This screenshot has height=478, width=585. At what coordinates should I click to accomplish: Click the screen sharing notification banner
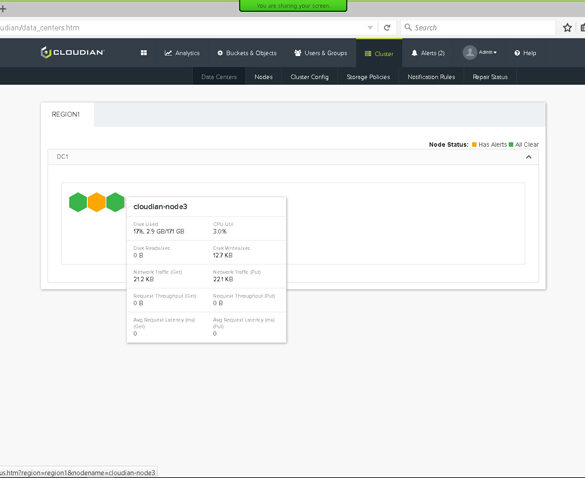point(293,6)
